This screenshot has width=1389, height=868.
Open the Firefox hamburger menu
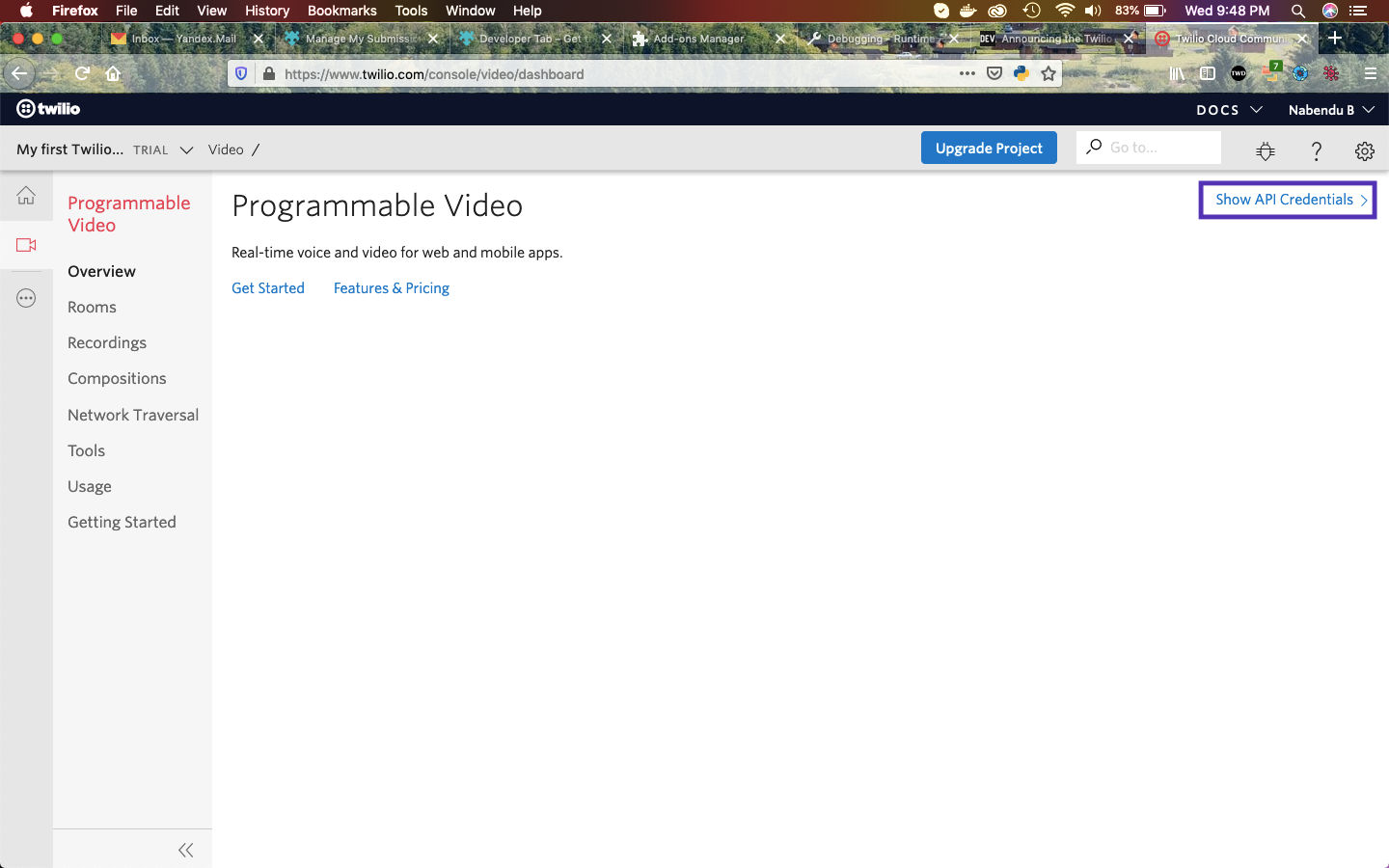(x=1370, y=73)
